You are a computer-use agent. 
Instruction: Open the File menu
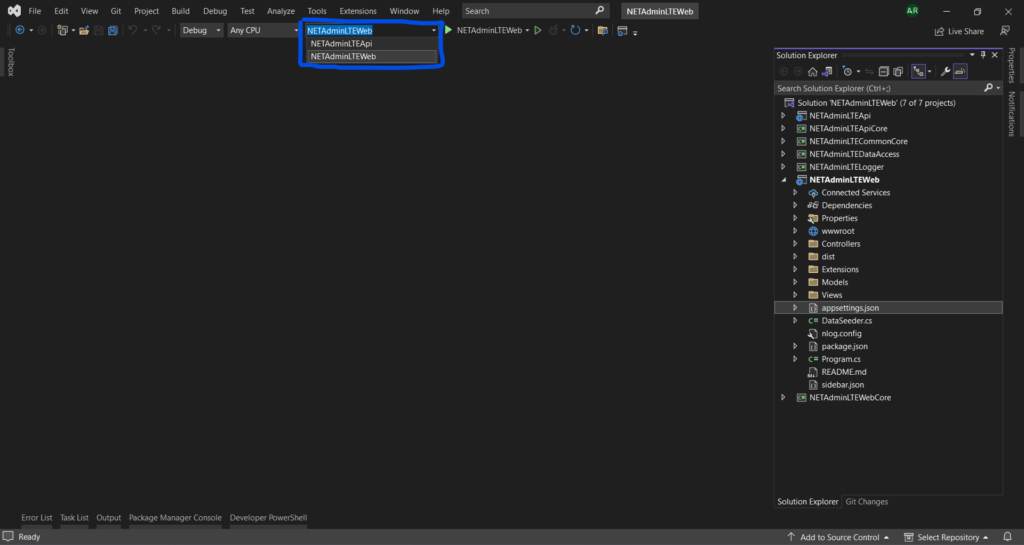coord(35,11)
